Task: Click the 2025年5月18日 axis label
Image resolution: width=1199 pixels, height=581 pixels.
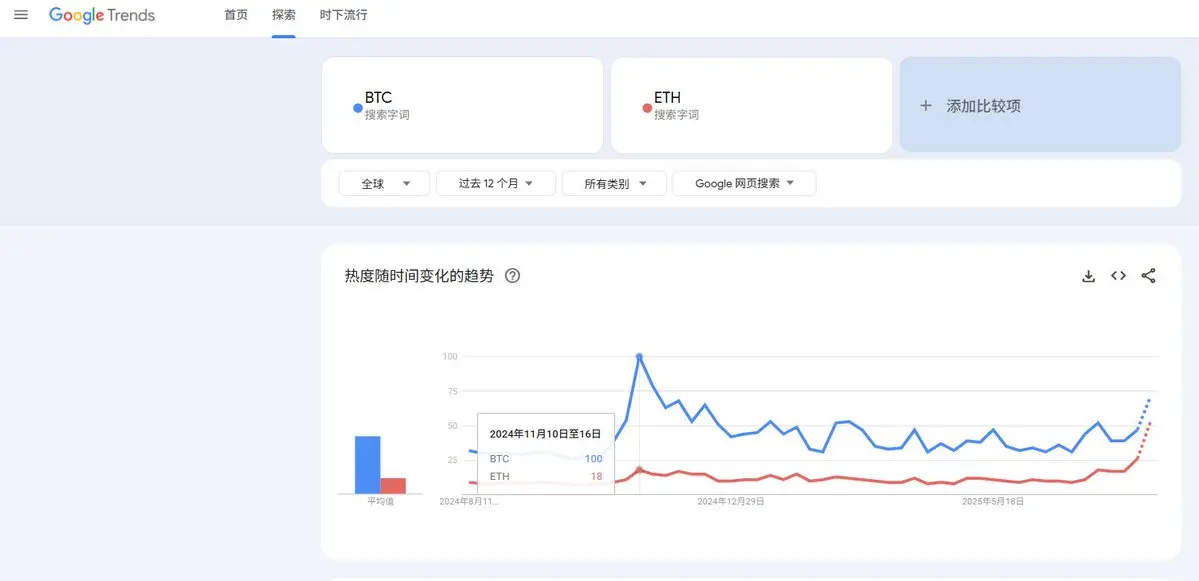Action: [x=993, y=501]
